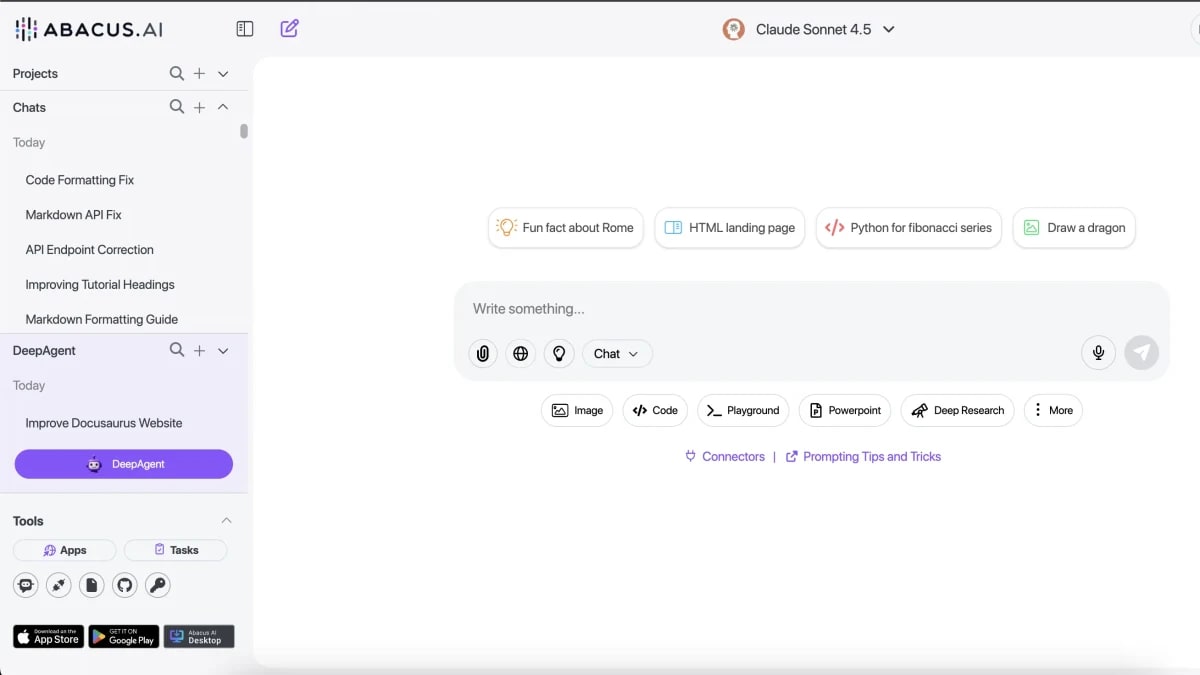The width and height of the screenshot is (1200, 675).
Task: Open the Apps tool
Action: click(x=65, y=550)
